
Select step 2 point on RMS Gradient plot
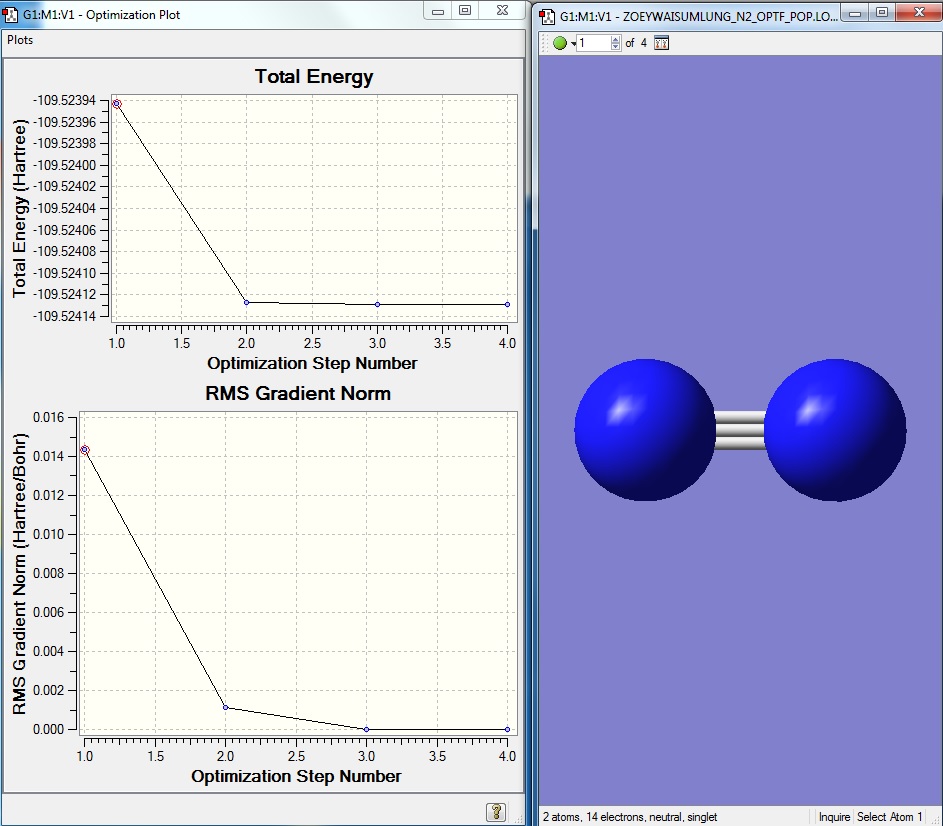(x=226, y=707)
